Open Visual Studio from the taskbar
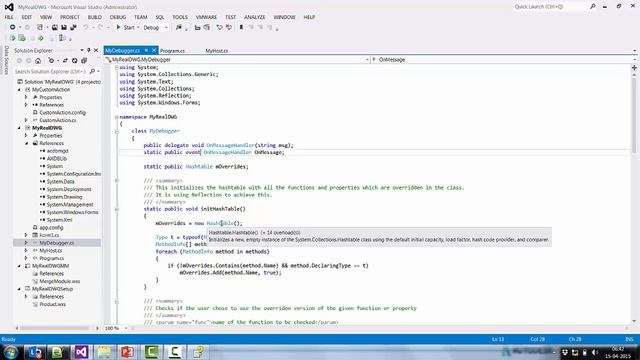 tap(81, 352)
